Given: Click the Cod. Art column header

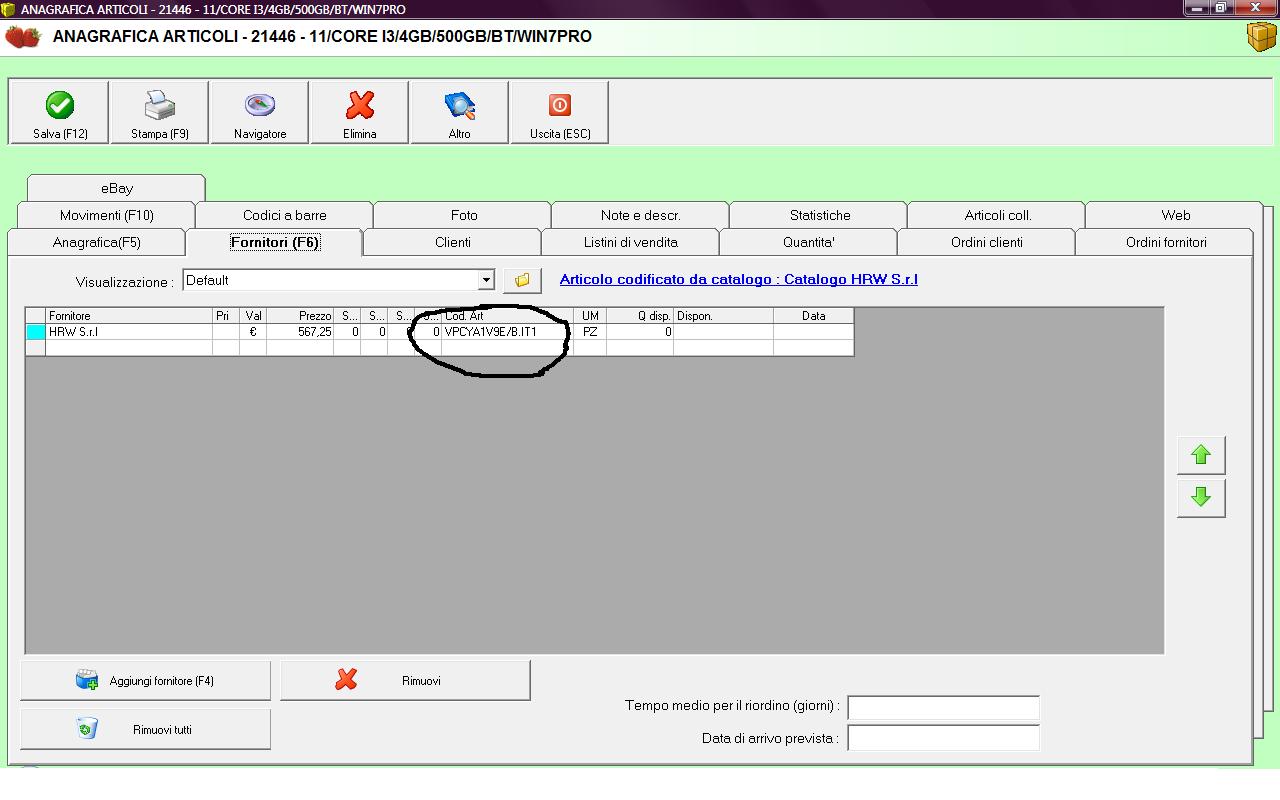Looking at the screenshot, I should pyautogui.click(x=508, y=316).
